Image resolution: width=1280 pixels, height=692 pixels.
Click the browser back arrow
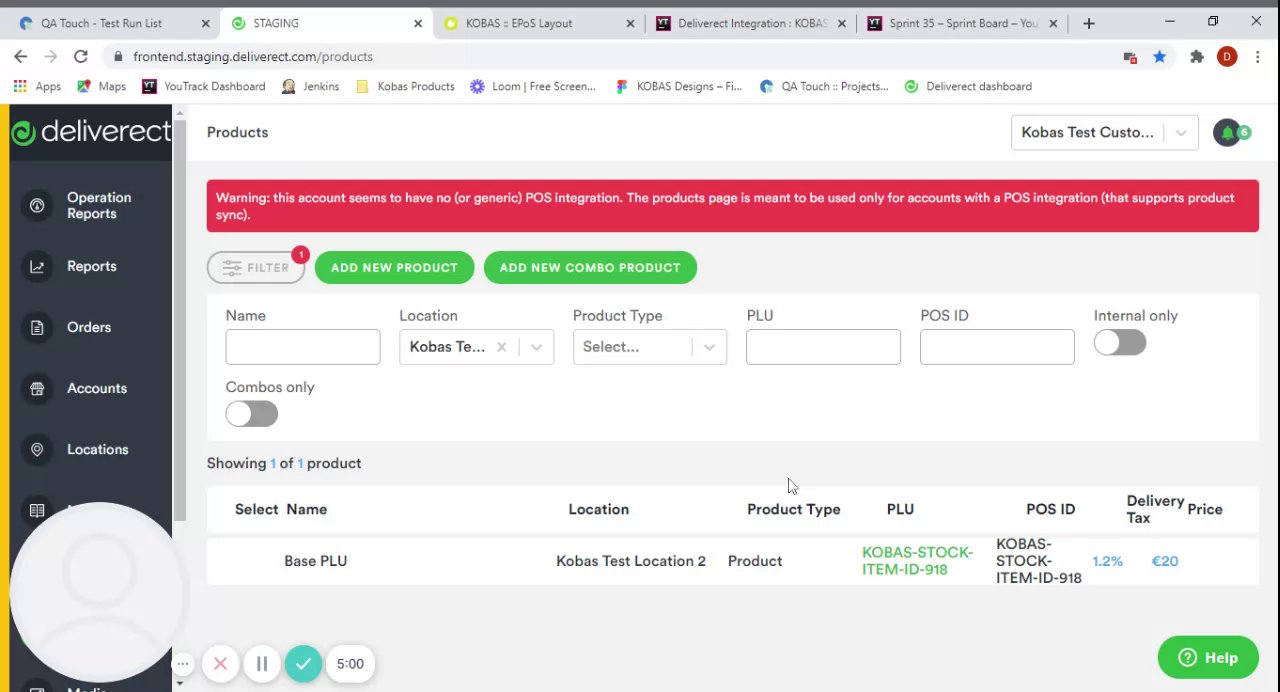pos(21,57)
